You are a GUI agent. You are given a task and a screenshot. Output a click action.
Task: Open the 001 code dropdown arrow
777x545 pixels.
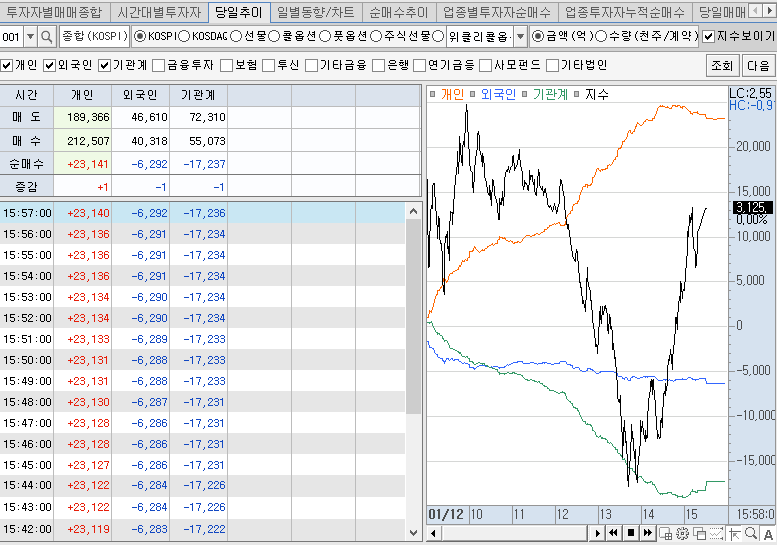coord(29,36)
